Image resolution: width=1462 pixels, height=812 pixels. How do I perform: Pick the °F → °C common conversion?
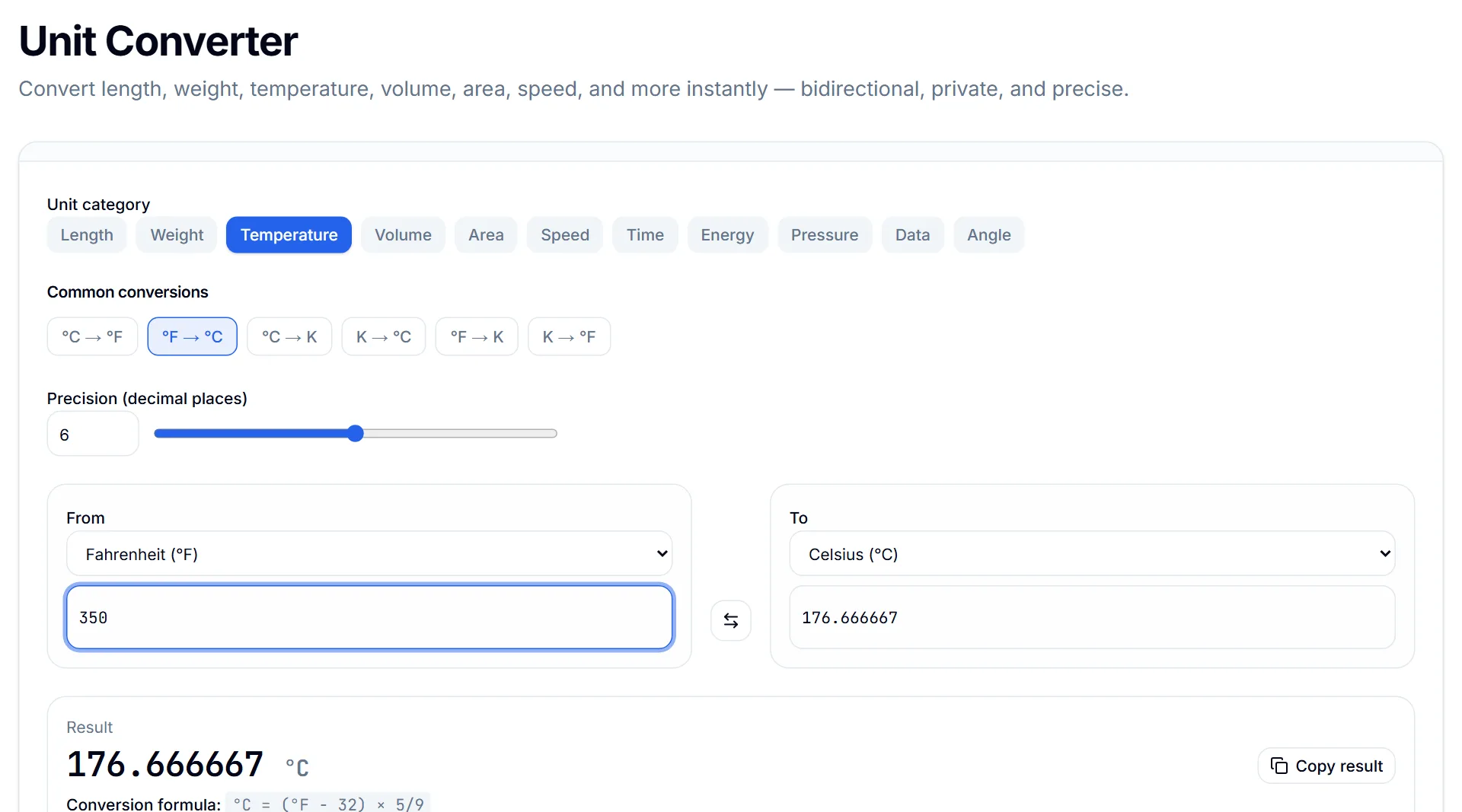(192, 336)
